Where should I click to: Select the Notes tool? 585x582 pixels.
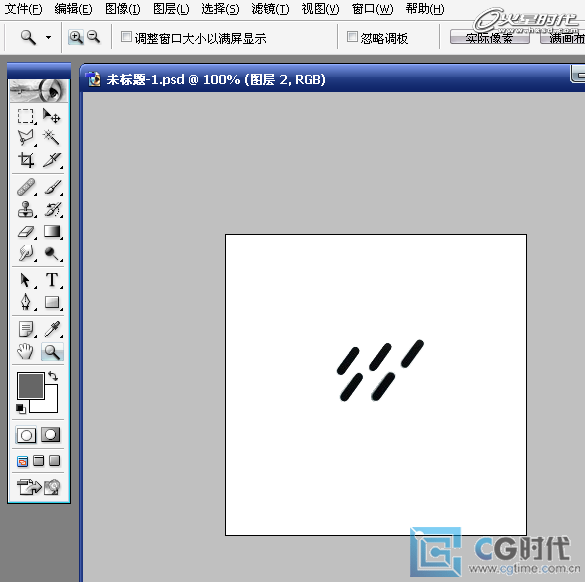pyautogui.click(x=26, y=329)
